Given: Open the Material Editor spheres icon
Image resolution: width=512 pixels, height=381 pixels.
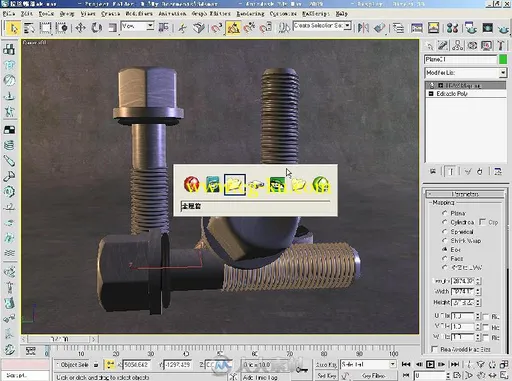Looking at the screenshot, I should click(x=452, y=28).
